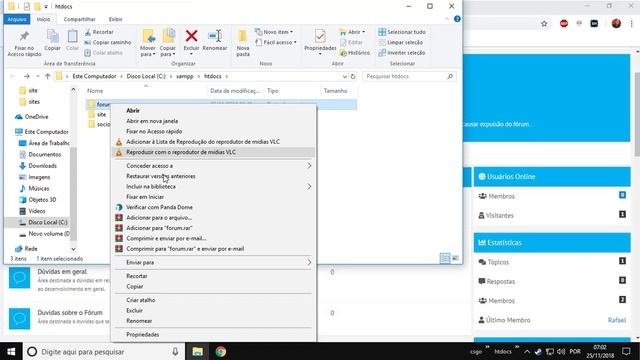Go up one folder with up arrow

pos(47,76)
